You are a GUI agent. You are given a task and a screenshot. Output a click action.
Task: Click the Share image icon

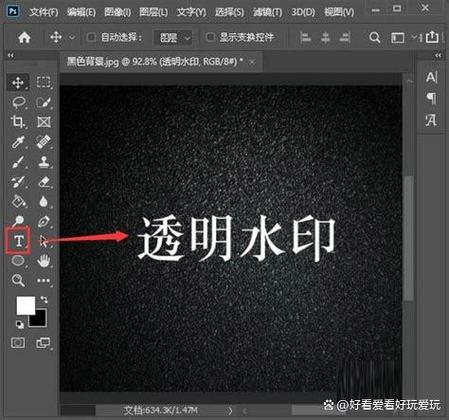tap(432, 37)
